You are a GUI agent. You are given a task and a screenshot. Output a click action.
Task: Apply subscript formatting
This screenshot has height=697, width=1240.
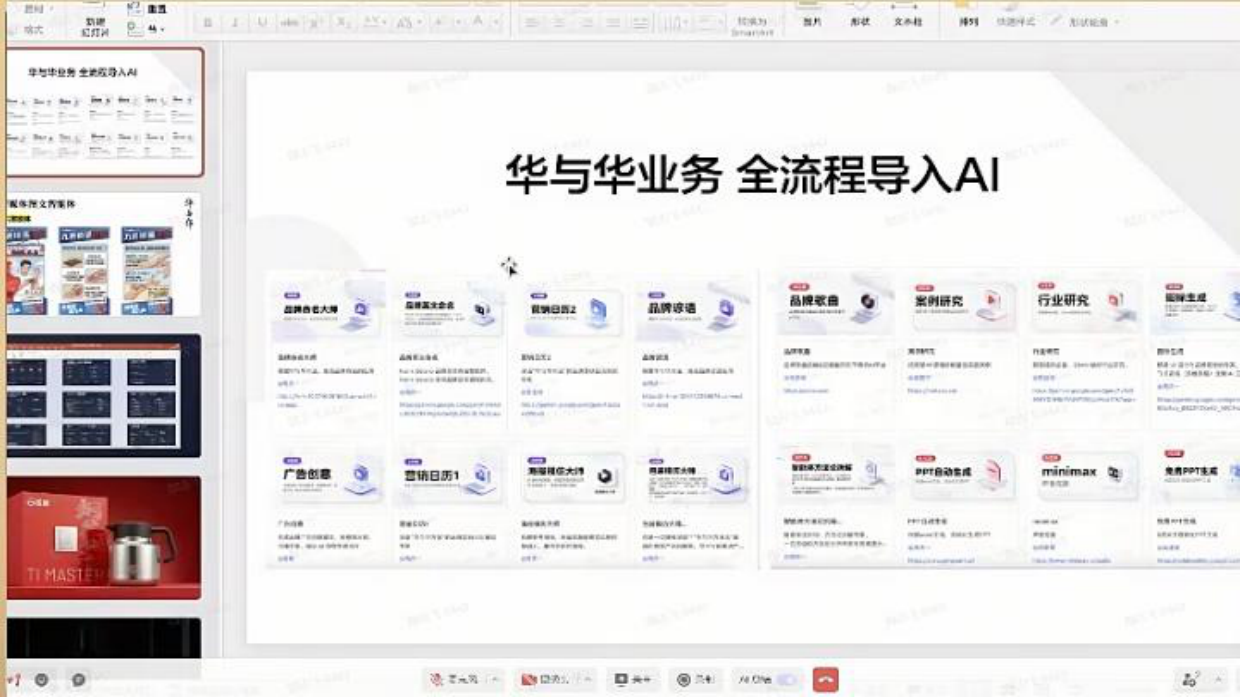[342, 22]
